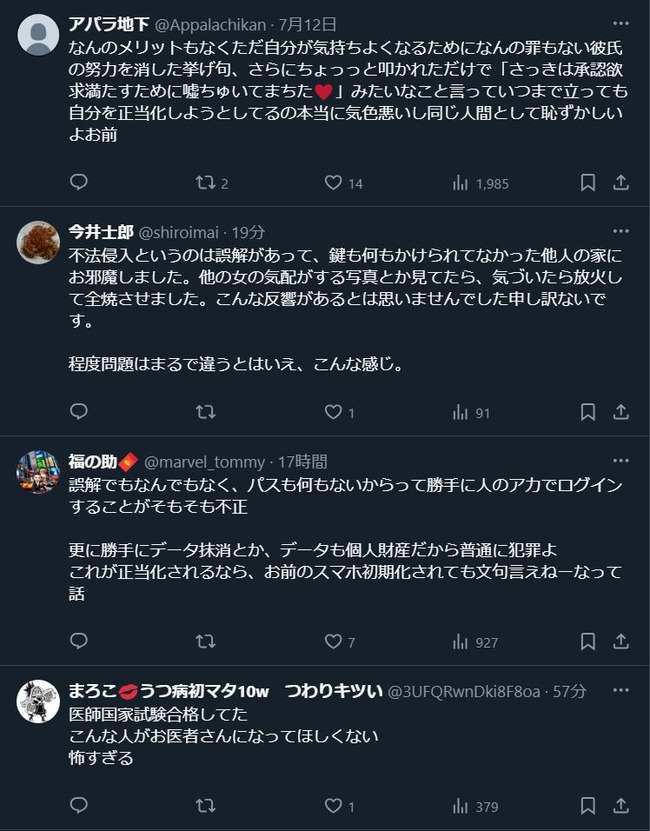Retweet the post by アパラ地下
650x831 pixels.
[205, 183]
